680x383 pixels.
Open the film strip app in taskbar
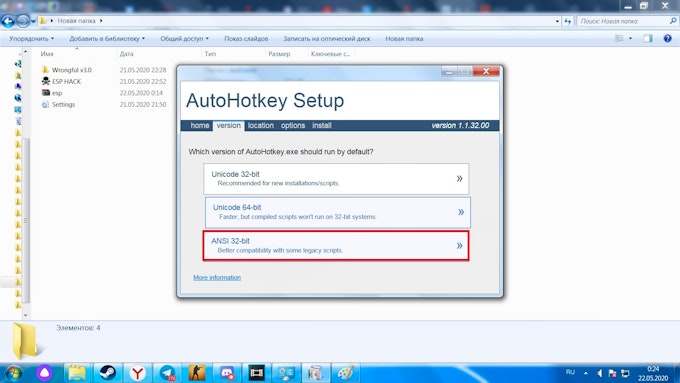(256, 373)
